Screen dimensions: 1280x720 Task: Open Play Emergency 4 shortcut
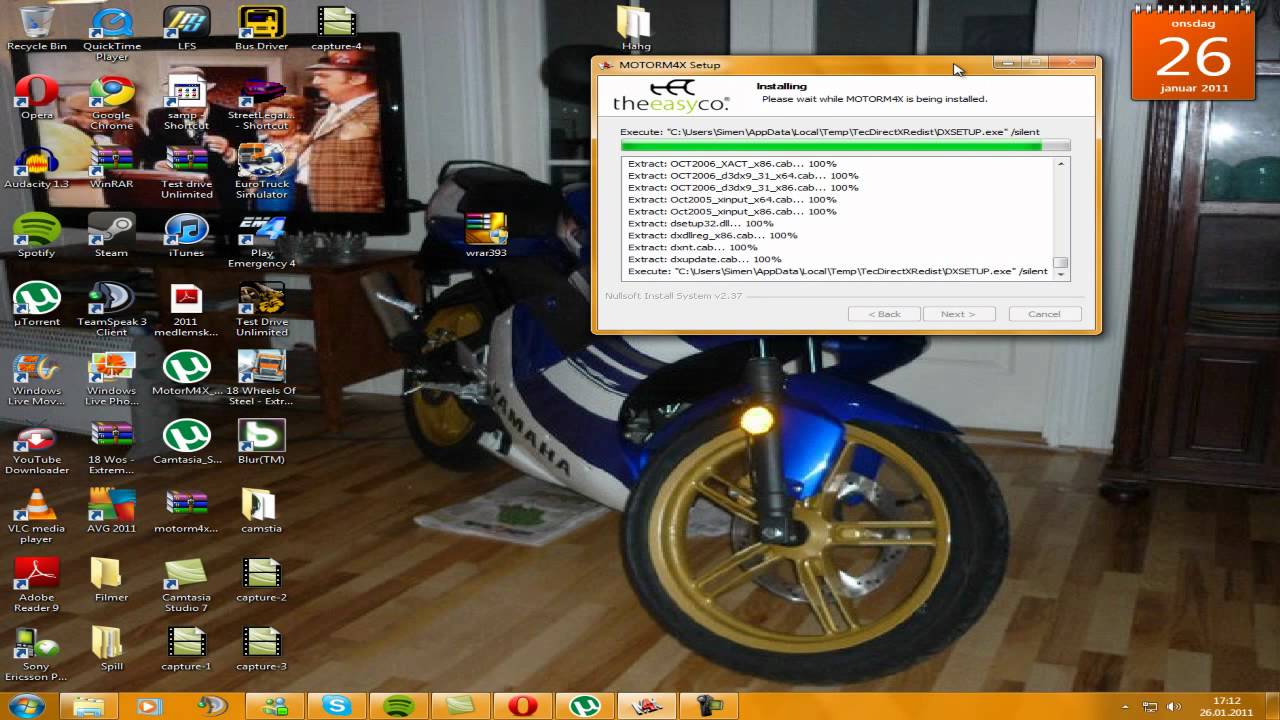pyautogui.click(x=261, y=240)
